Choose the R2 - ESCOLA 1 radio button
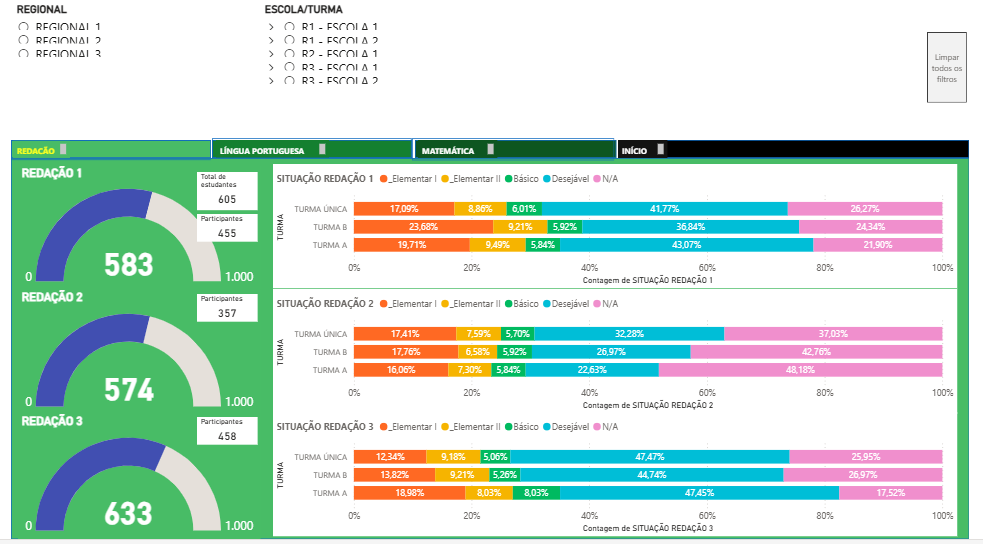983x544 pixels. [x=289, y=54]
